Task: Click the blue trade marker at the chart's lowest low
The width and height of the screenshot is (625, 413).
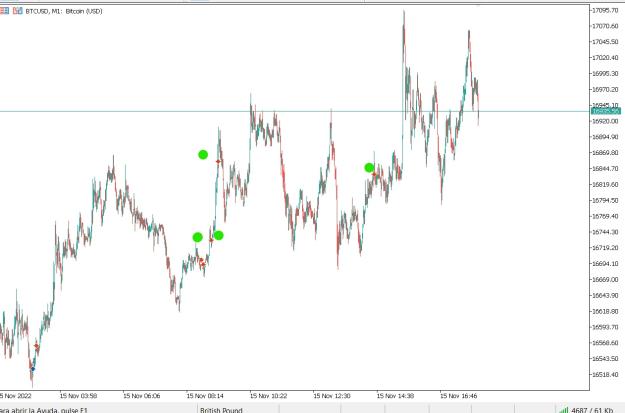Action: (x=33, y=369)
